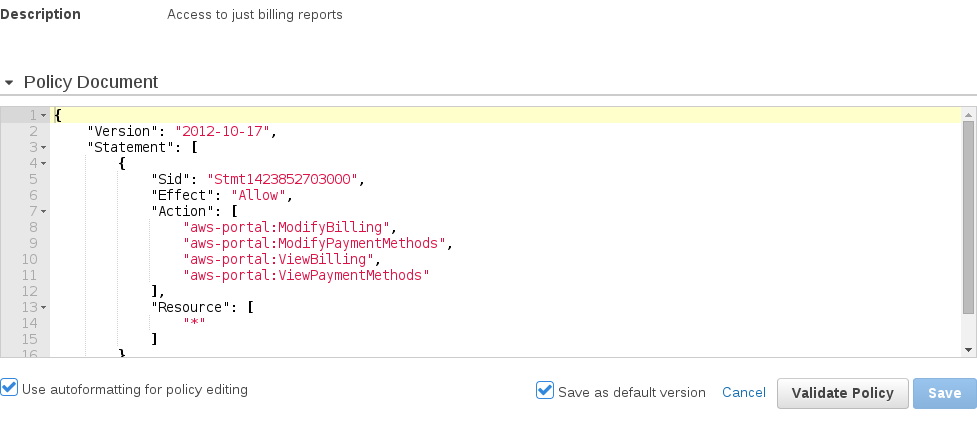Image resolution: width=977 pixels, height=436 pixels.
Task: Cancel the policy edit
Action: 743,393
